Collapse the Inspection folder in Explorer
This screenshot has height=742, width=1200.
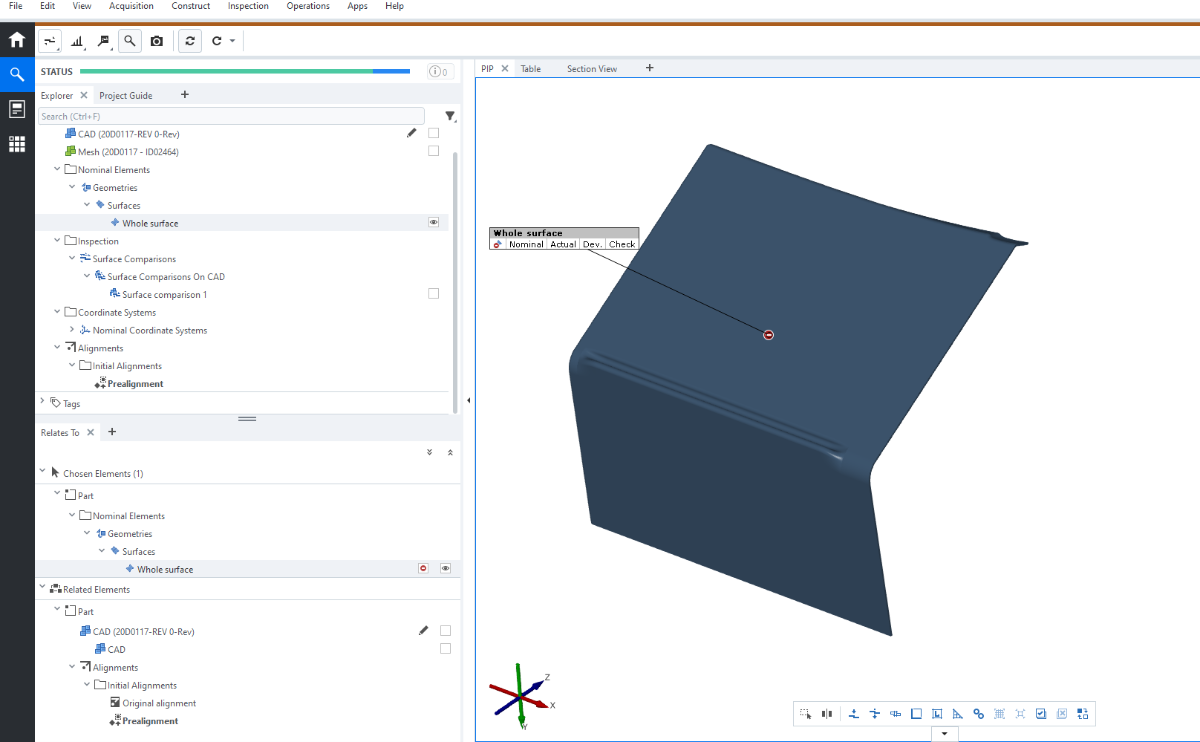click(57, 241)
